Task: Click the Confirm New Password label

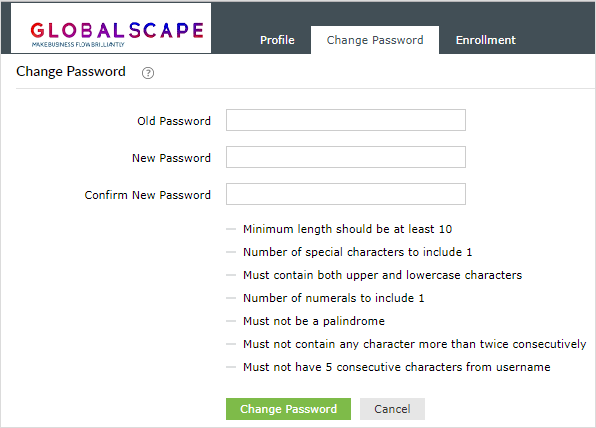Action: (147, 195)
